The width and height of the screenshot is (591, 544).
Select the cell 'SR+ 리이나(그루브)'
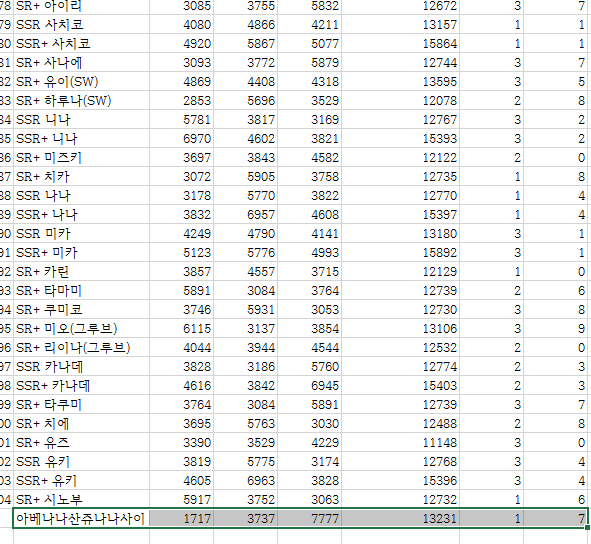pyautogui.click(x=81, y=347)
